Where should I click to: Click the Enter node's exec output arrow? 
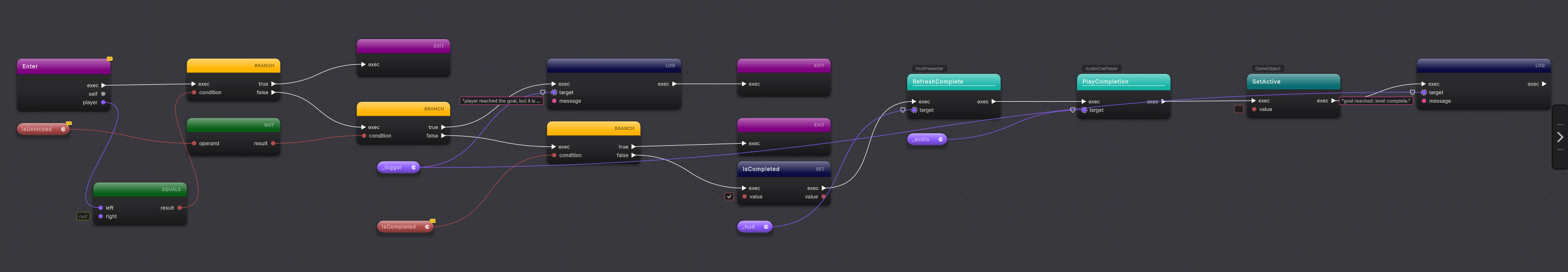click(103, 85)
